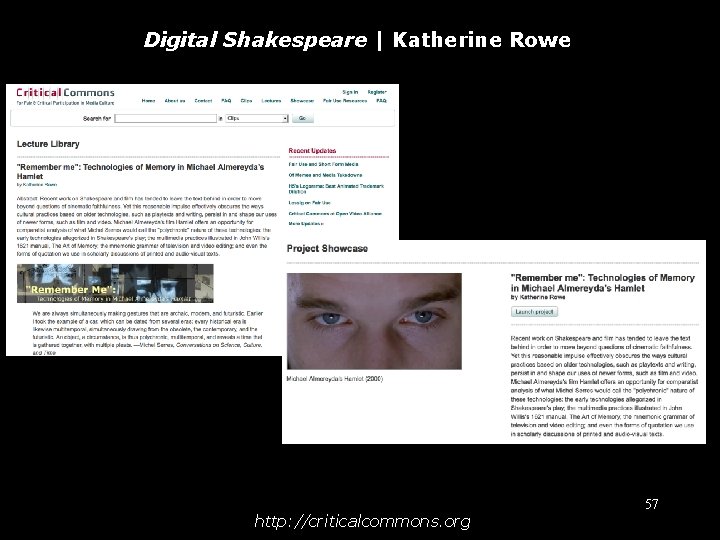720x540 pixels.
Task: Open the Showcase section
Action: pos(302,101)
